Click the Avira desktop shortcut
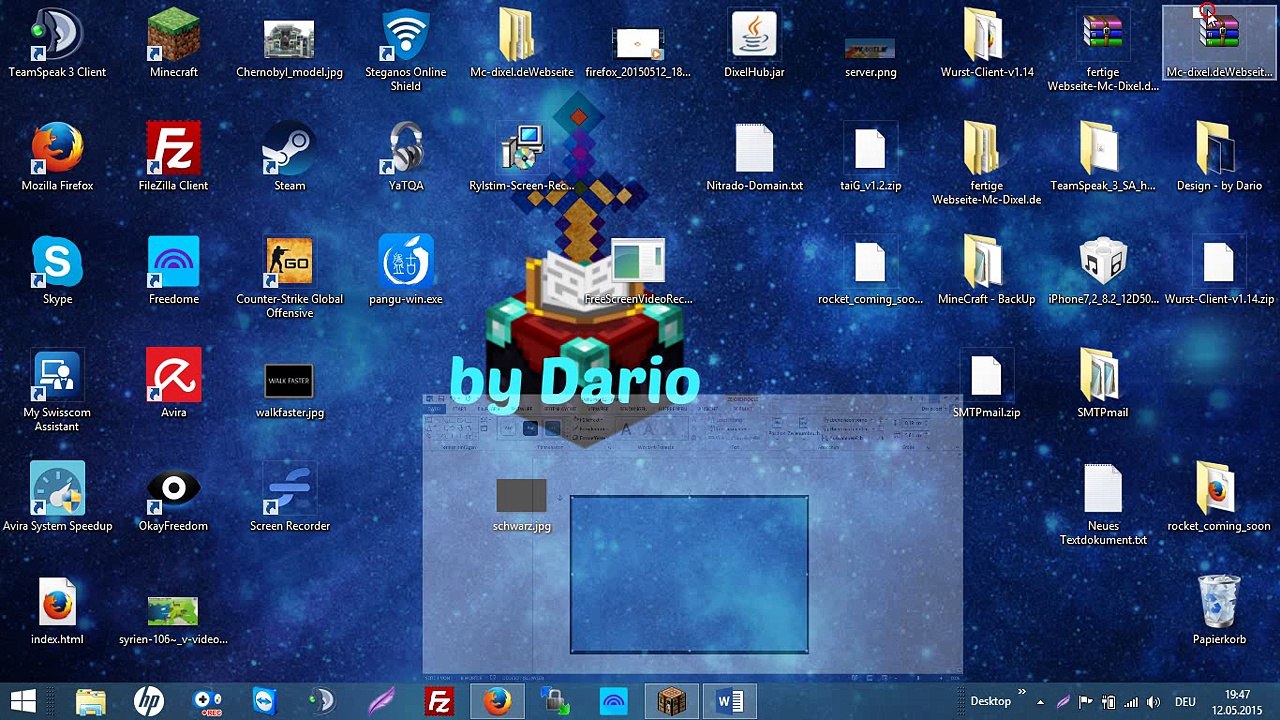The height and width of the screenshot is (720, 1280). [x=173, y=383]
